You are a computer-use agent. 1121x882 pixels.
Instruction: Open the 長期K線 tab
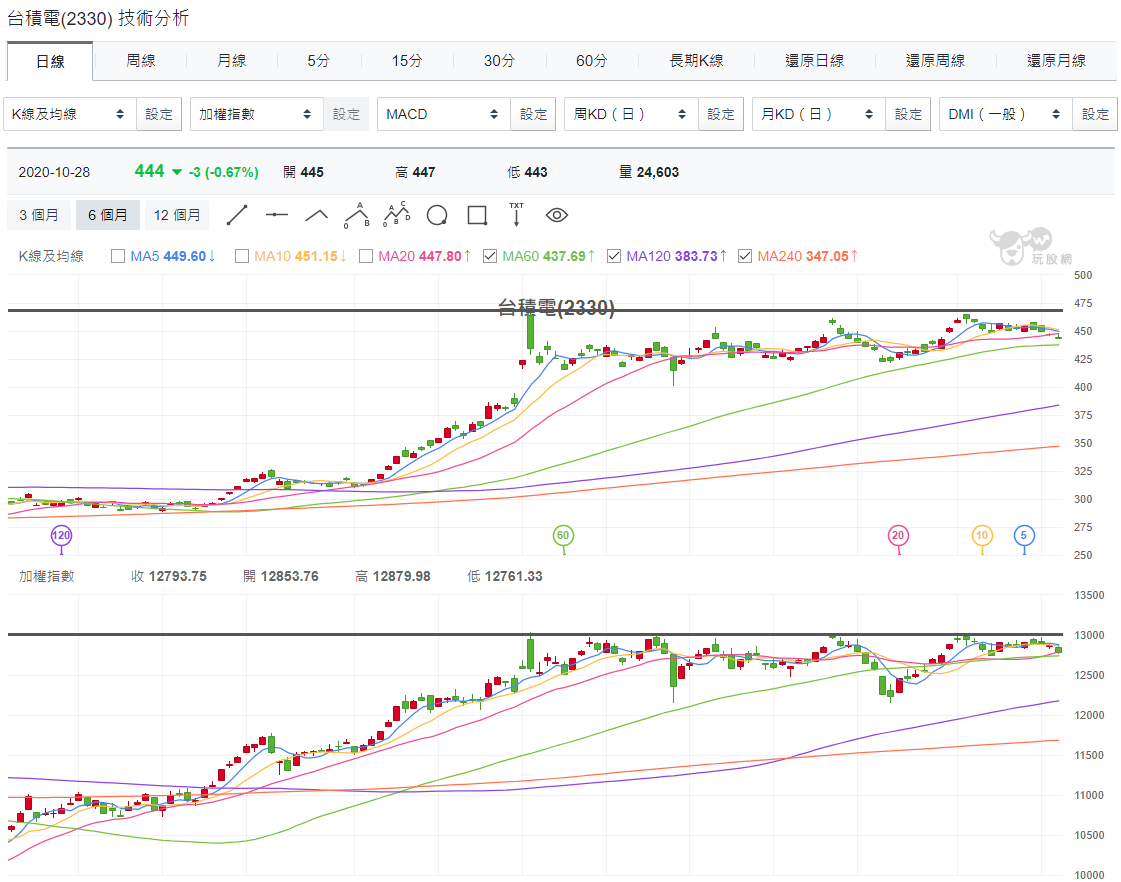(x=696, y=61)
